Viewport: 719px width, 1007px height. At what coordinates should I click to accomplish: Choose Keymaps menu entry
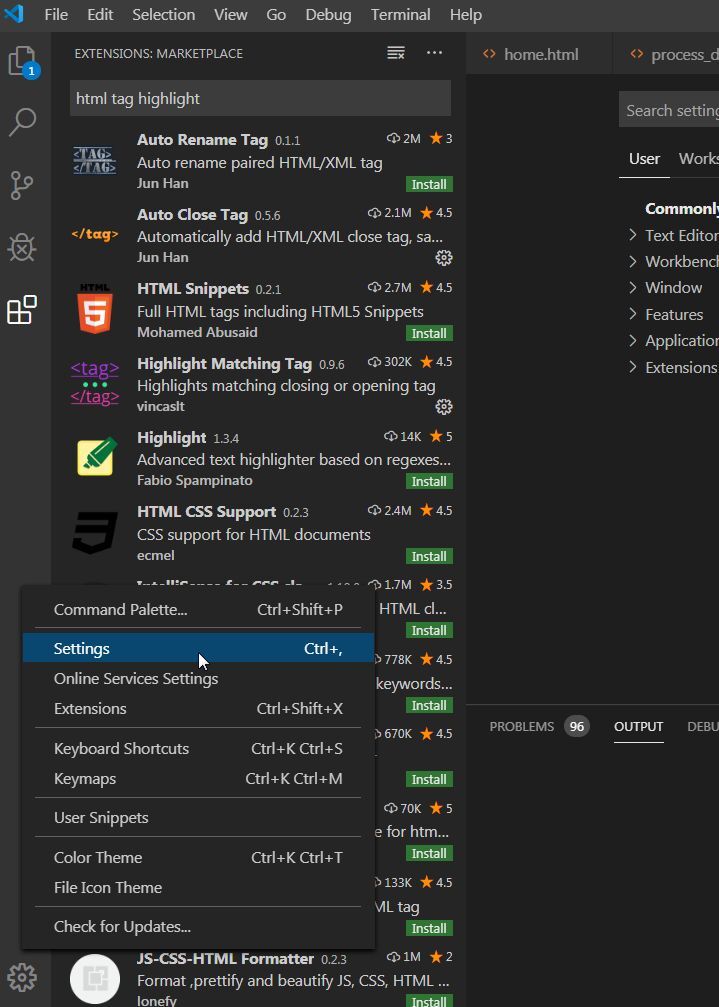(x=198, y=778)
